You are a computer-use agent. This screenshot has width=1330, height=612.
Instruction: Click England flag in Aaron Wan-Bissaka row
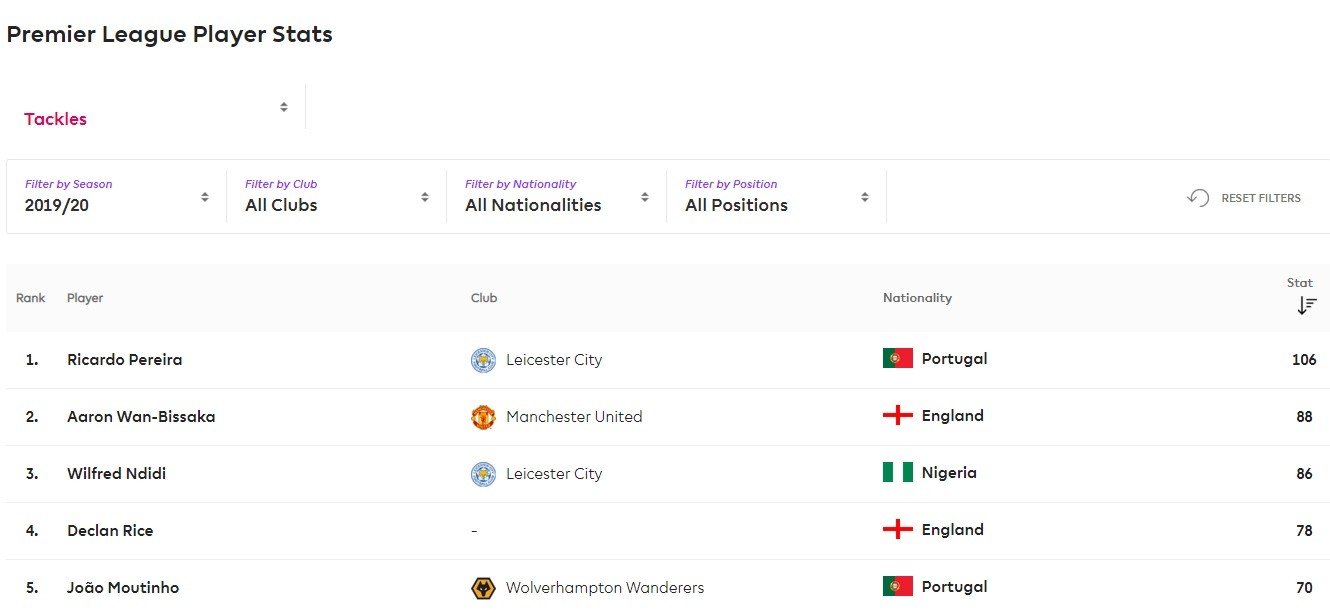coord(897,416)
